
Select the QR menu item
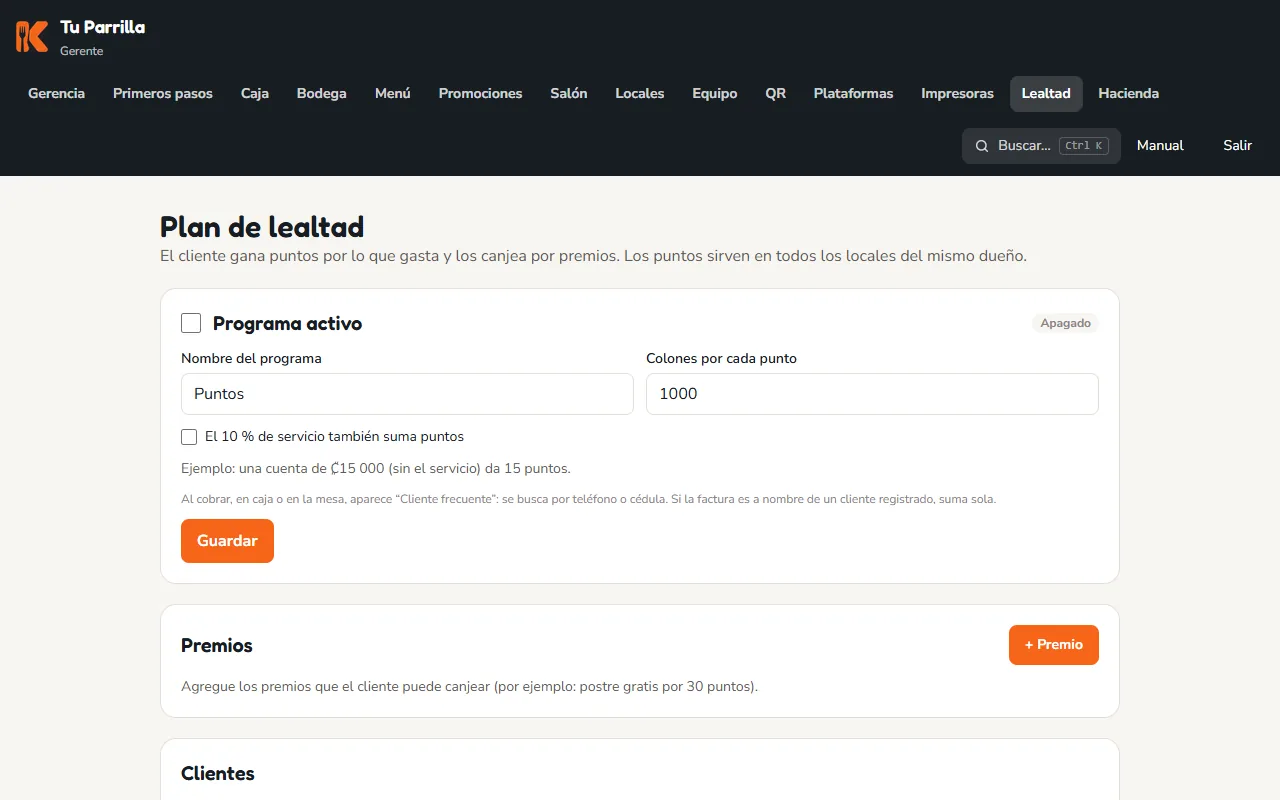776,93
